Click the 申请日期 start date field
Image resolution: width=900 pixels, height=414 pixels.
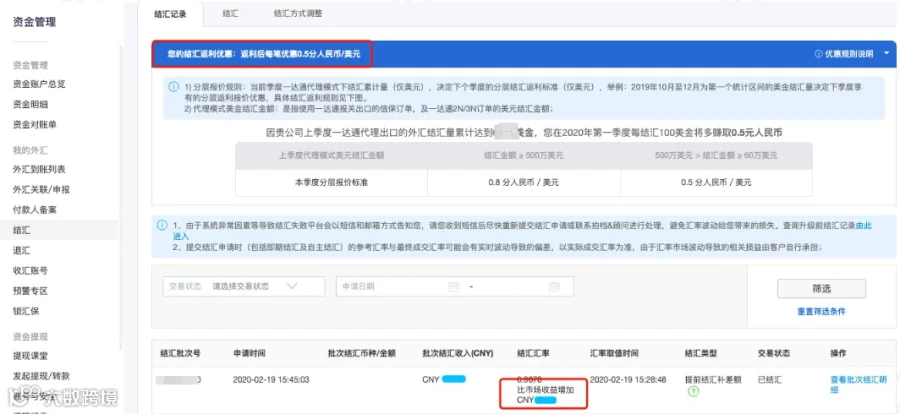click(x=398, y=286)
